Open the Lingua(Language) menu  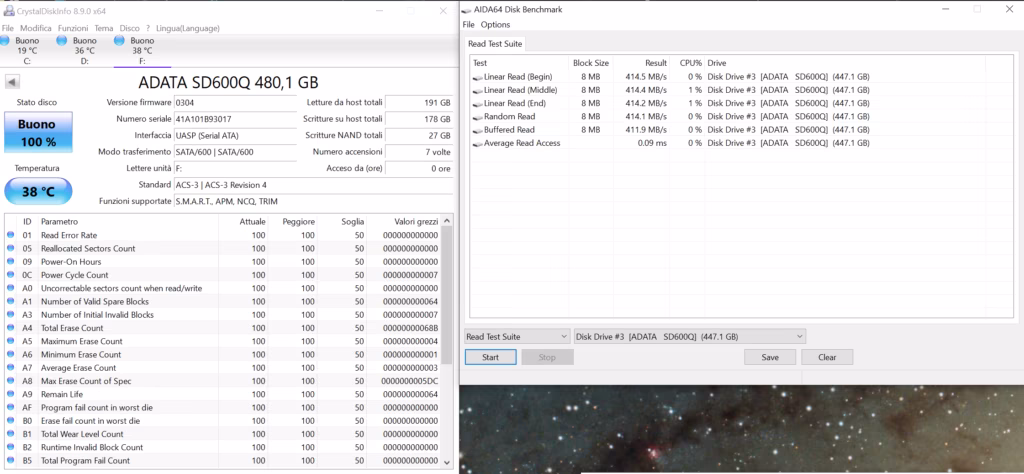coord(188,28)
